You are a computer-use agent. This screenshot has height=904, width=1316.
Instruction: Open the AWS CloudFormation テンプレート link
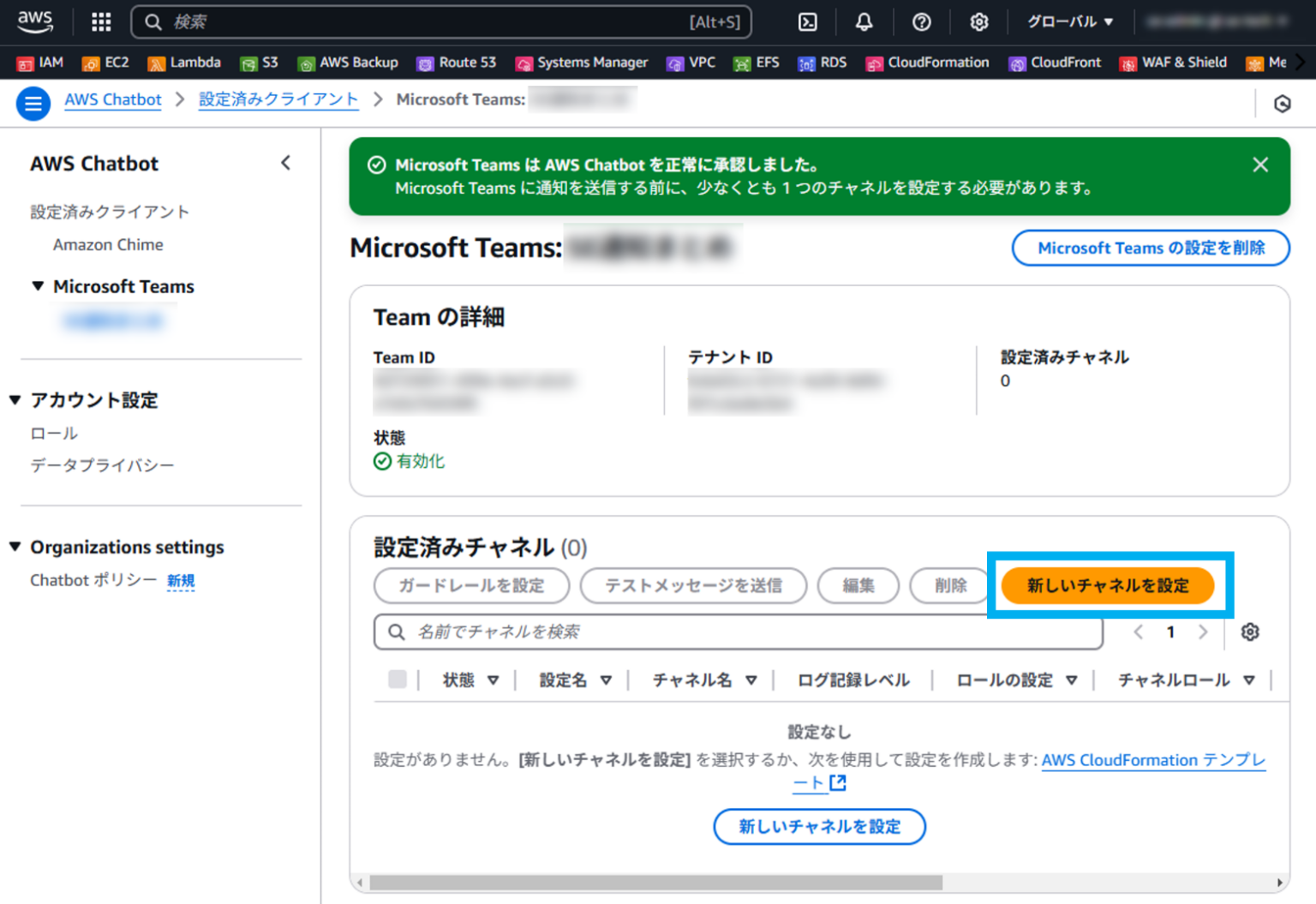point(1153,760)
